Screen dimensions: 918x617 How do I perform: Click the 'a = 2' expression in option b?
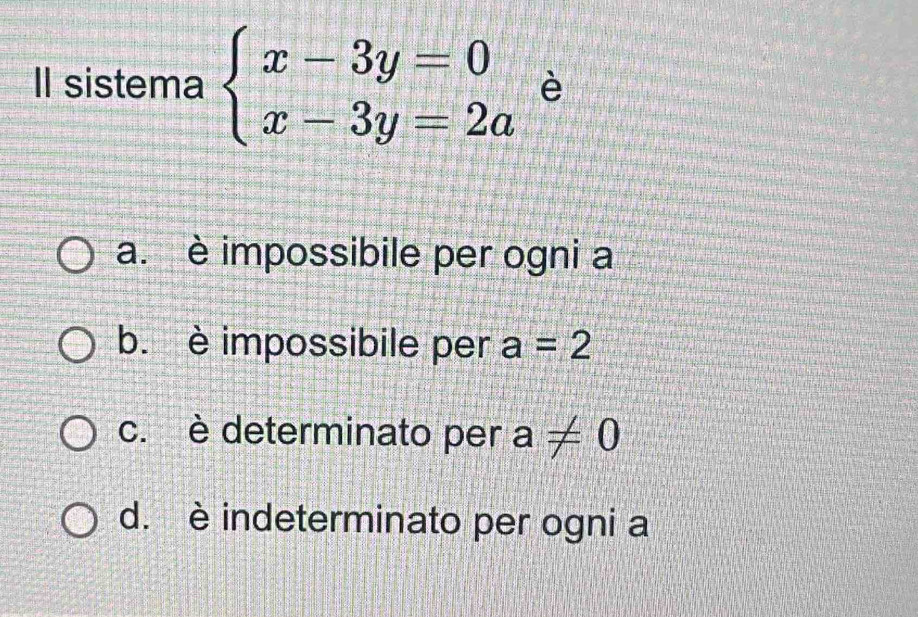545,346
